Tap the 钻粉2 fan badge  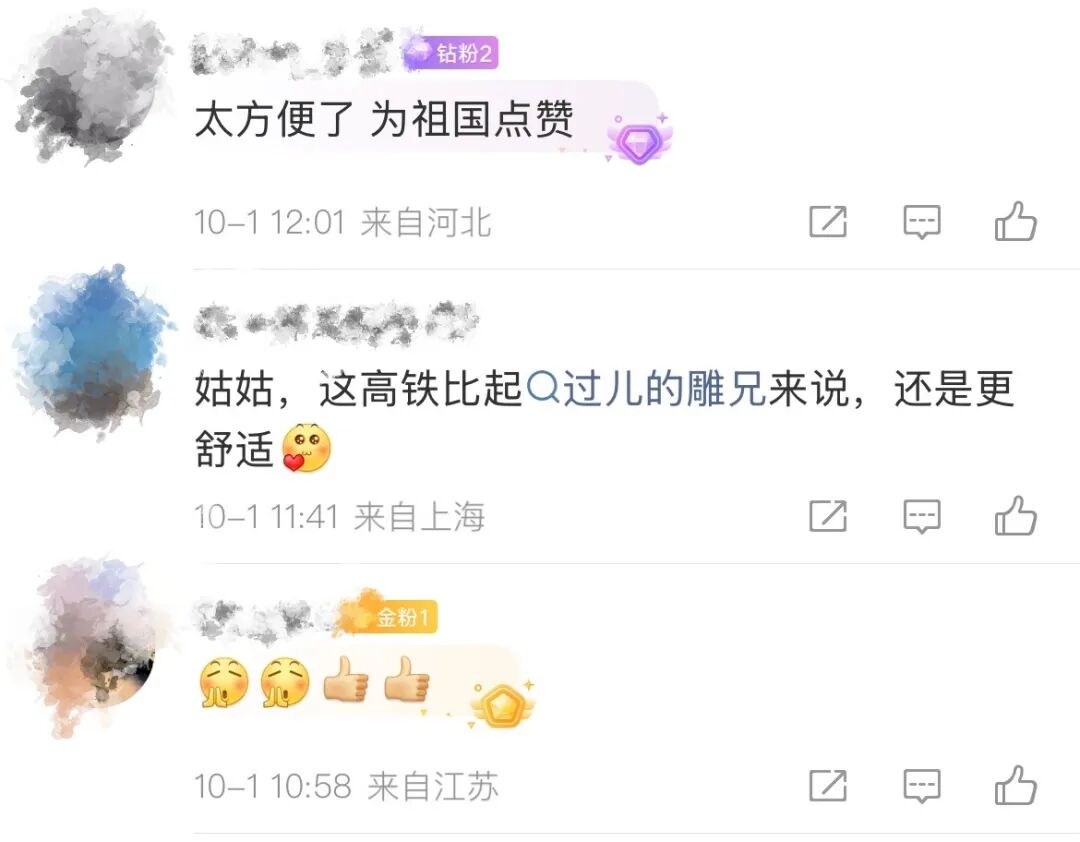coord(450,52)
